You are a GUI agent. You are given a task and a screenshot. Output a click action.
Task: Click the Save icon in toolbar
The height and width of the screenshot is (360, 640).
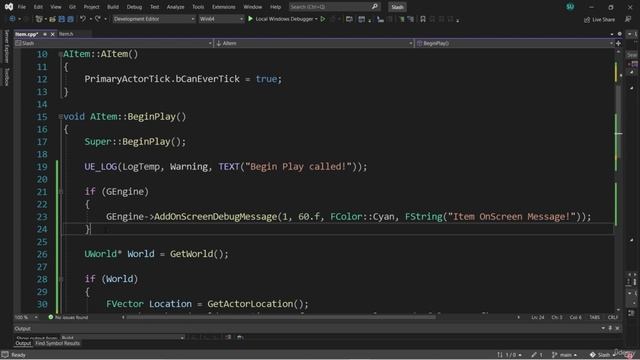click(x=62, y=19)
